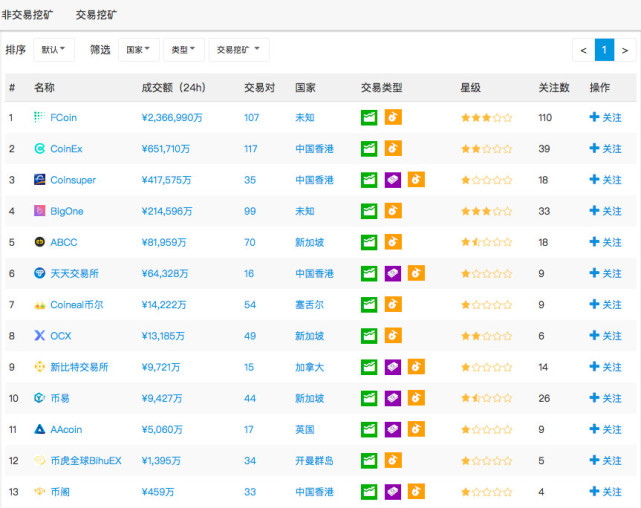The width and height of the screenshot is (641, 508).
Task: Click FCoin's green spot trading icon
Action: click(369, 117)
